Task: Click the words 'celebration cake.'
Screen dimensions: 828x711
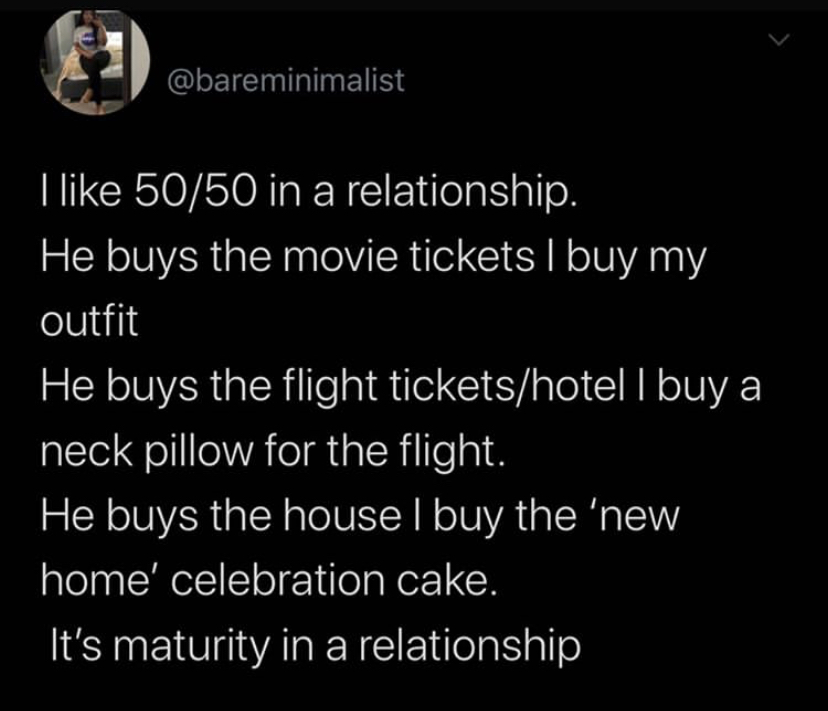Action: click(334, 580)
